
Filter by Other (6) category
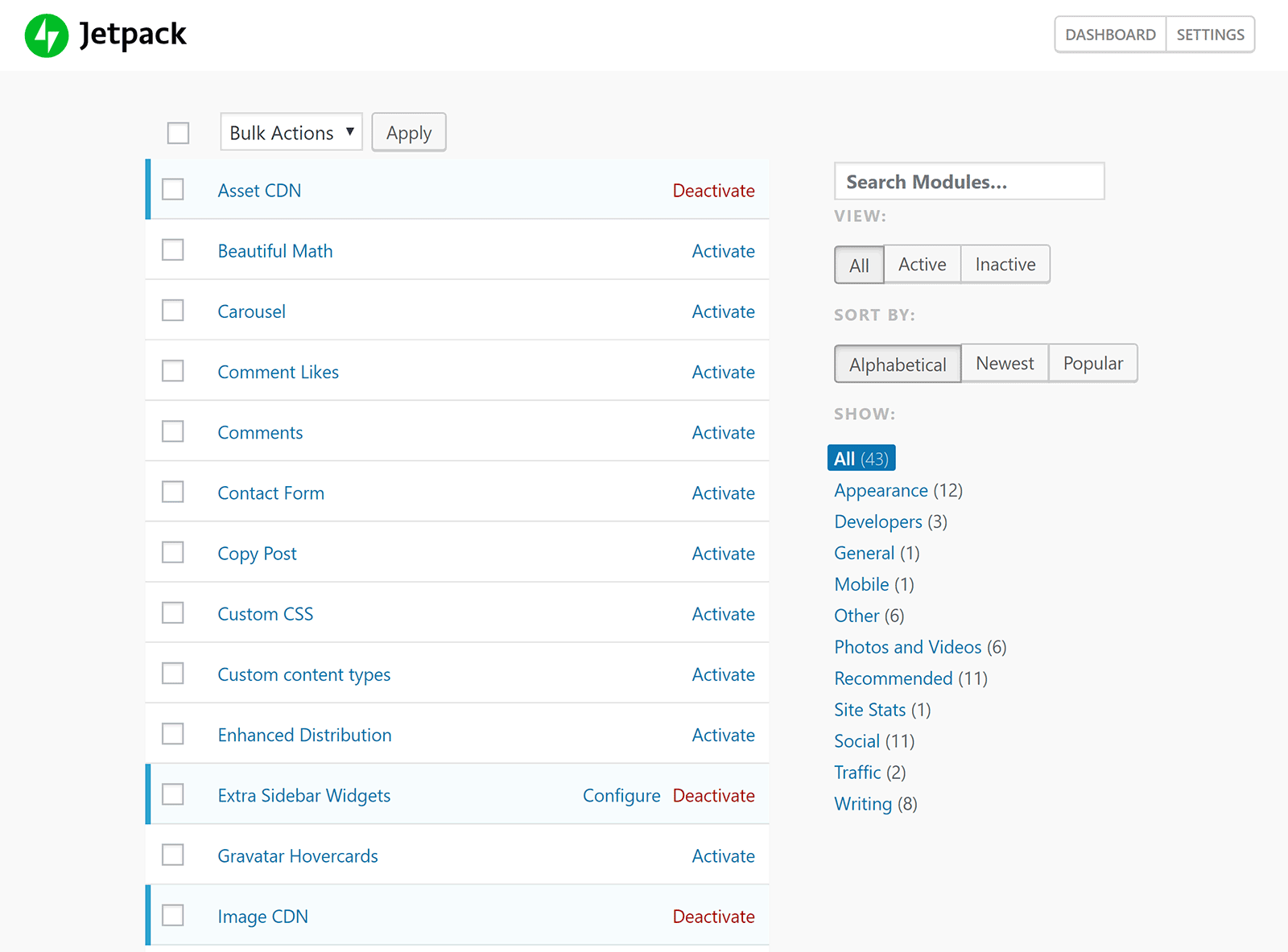pos(869,616)
